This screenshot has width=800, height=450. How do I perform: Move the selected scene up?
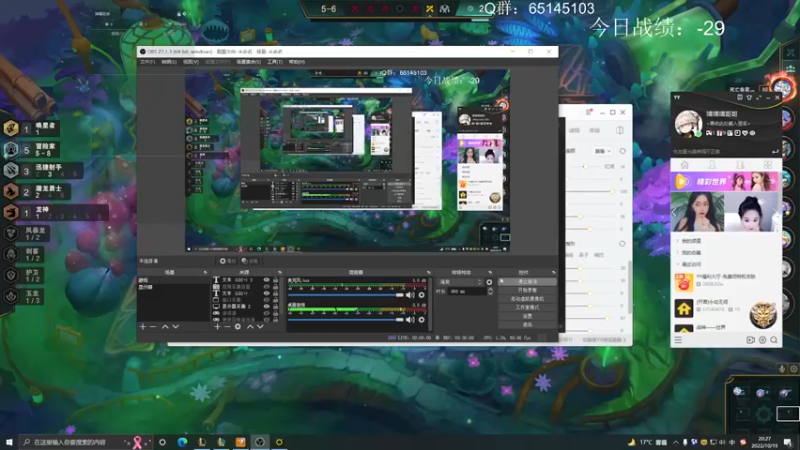(x=165, y=327)
